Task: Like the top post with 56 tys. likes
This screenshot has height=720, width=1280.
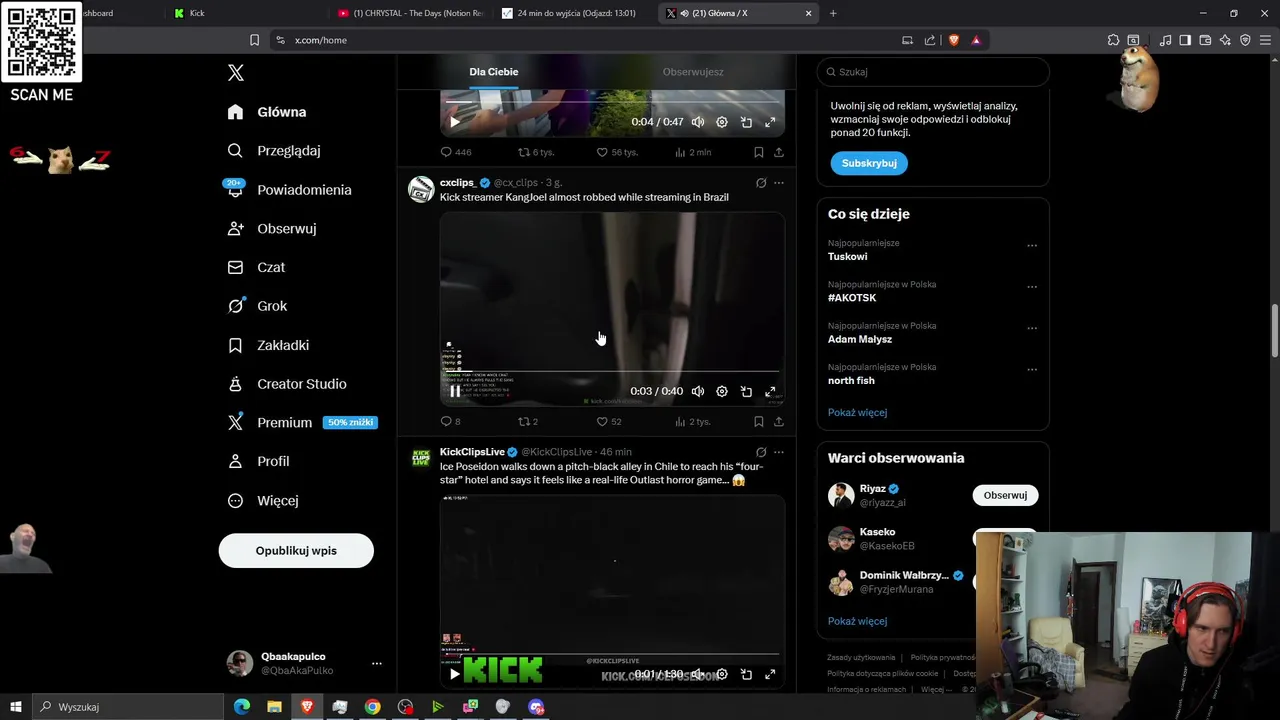Action: click(616, 152)
